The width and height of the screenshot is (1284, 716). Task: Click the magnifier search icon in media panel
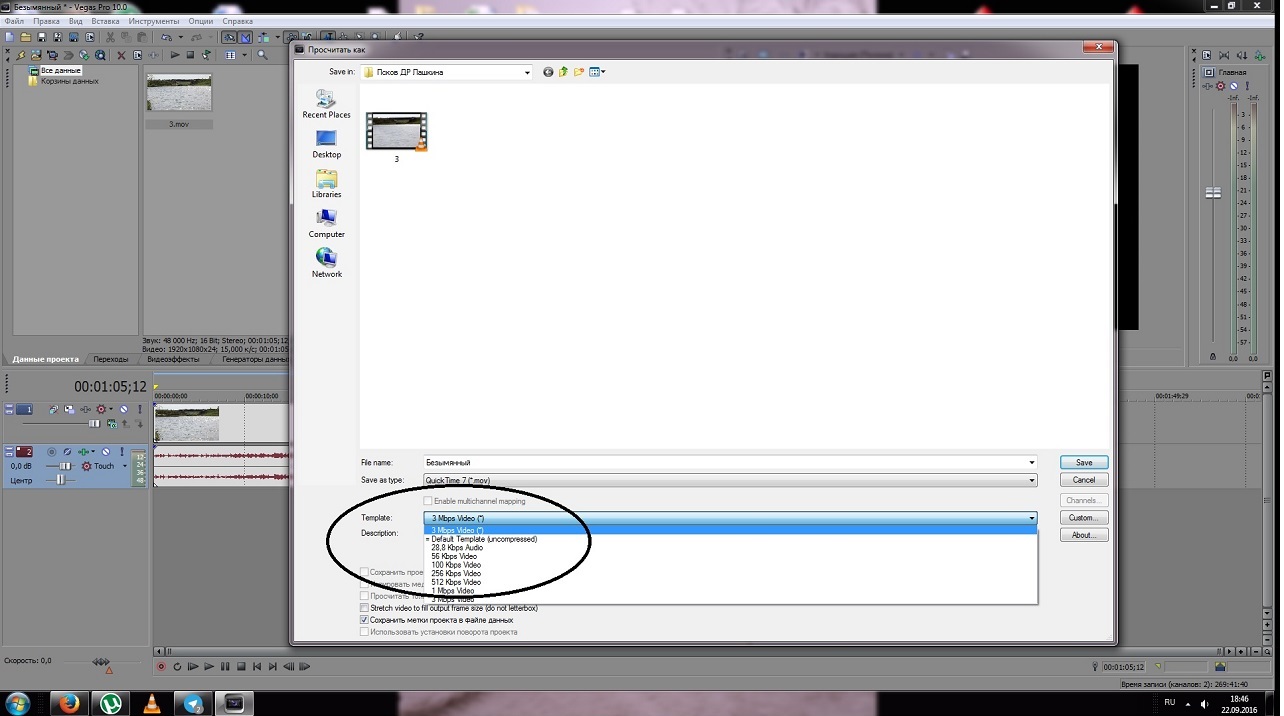[x=263, y=55]
